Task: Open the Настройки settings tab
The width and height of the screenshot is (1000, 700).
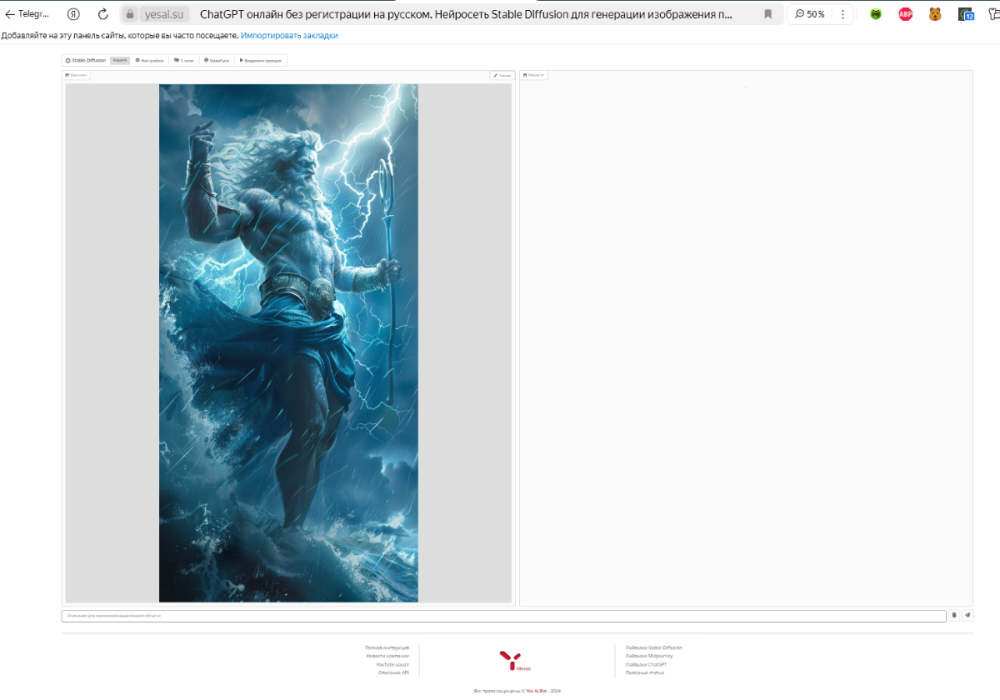Action: pyautogui.click(x=149, y=60)
